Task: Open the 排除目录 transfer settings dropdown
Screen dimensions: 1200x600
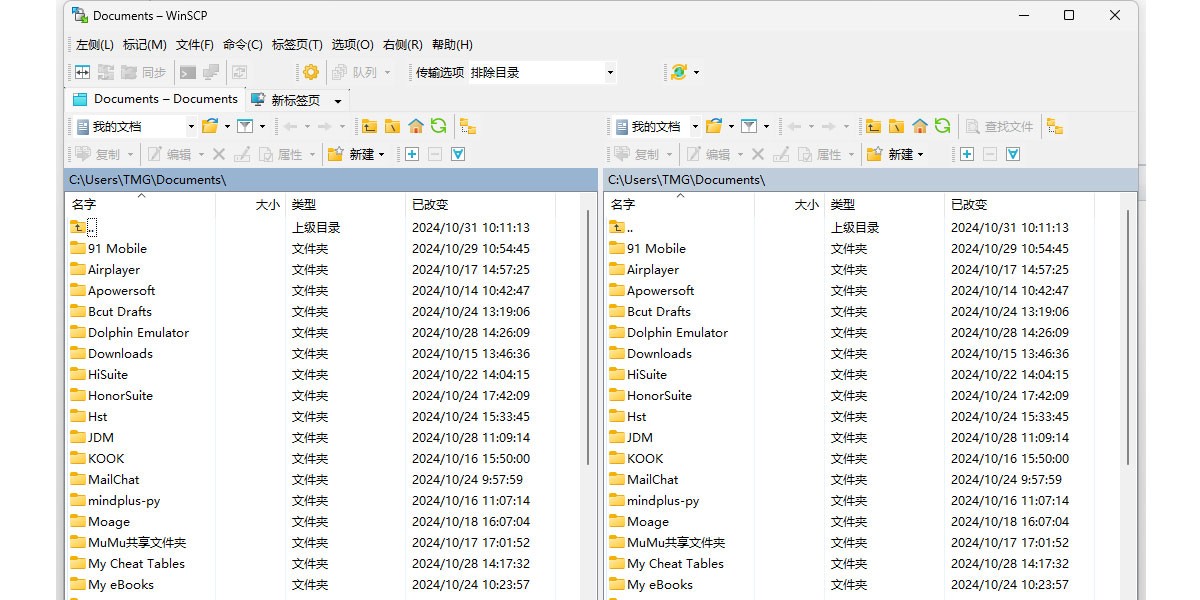Action: (610, 71)
